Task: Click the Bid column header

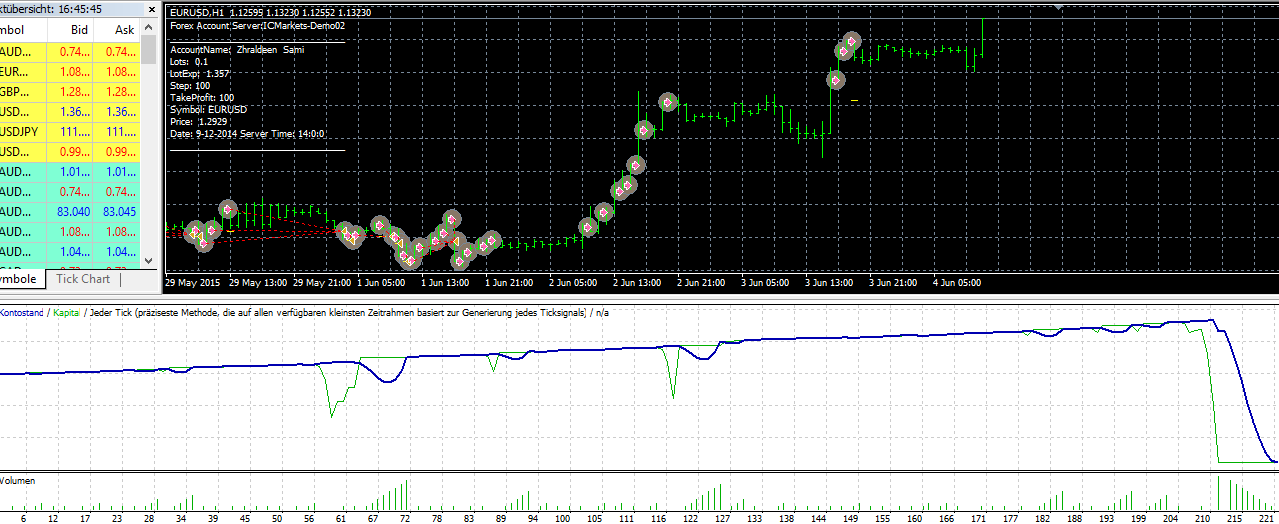Action: click(80, 30)
